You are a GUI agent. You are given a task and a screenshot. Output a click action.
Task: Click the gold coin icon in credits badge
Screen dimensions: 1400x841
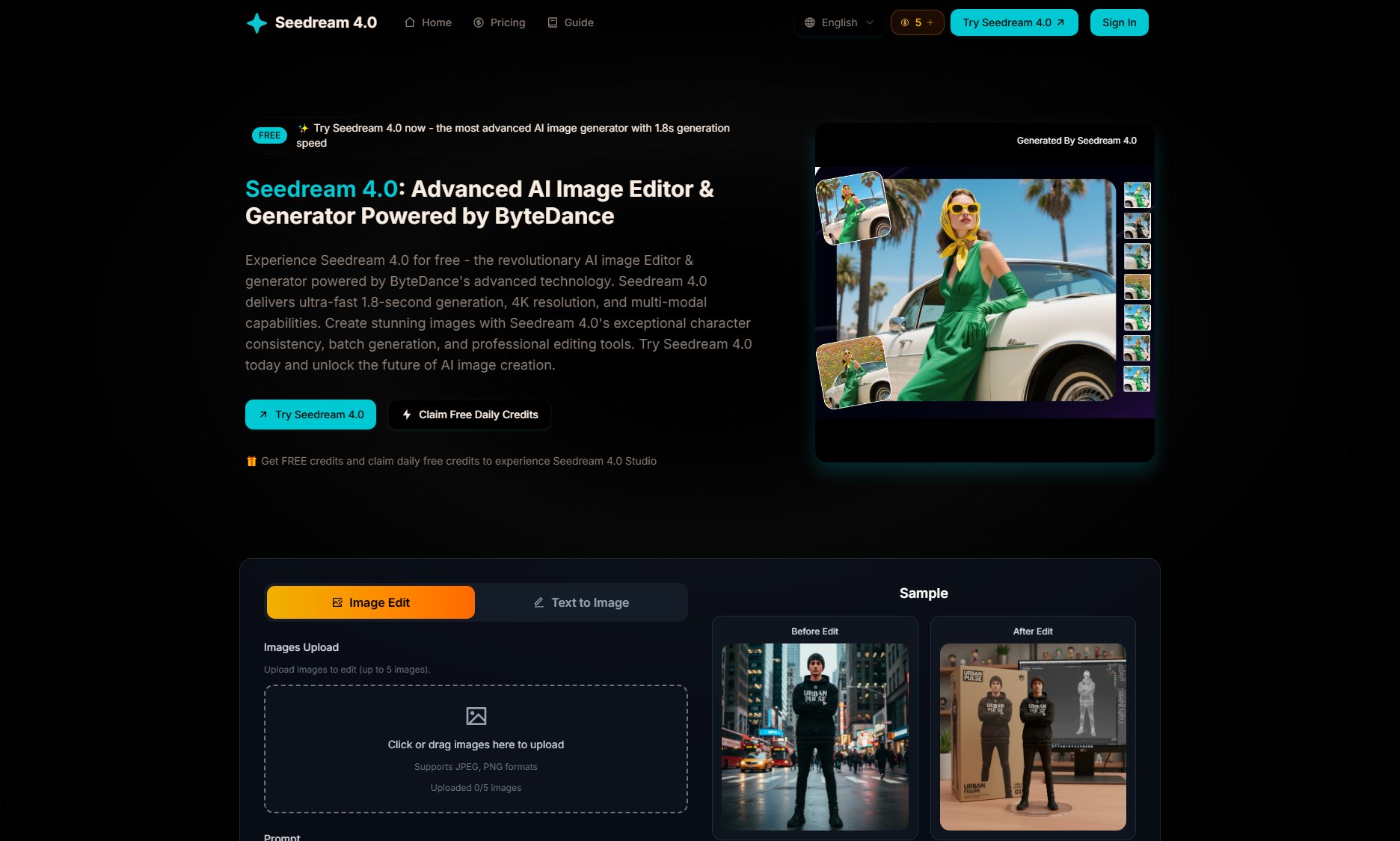pyautogui.click(x=905, y=22)
